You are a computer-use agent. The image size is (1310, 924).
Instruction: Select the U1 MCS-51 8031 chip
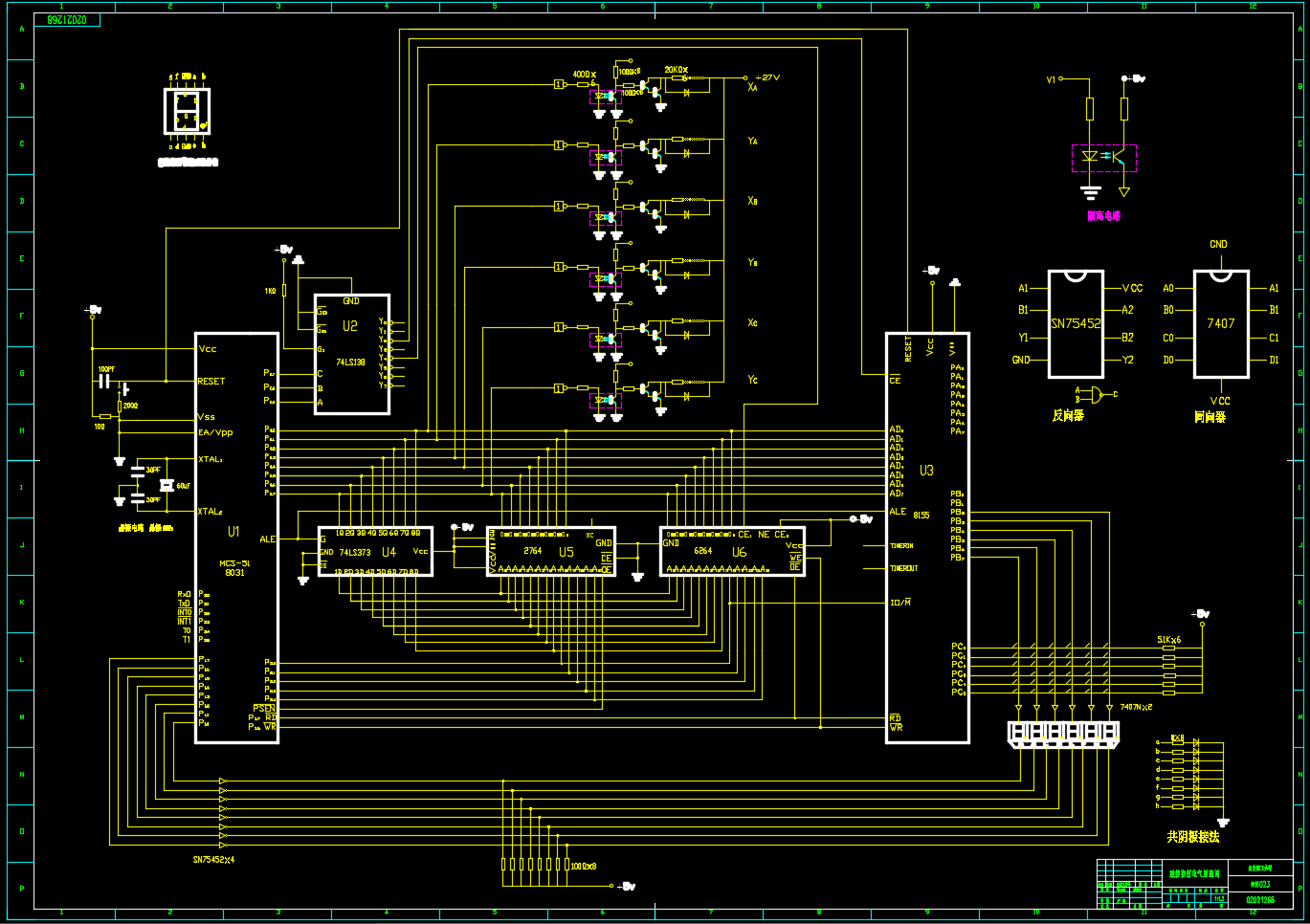[236, 538]
